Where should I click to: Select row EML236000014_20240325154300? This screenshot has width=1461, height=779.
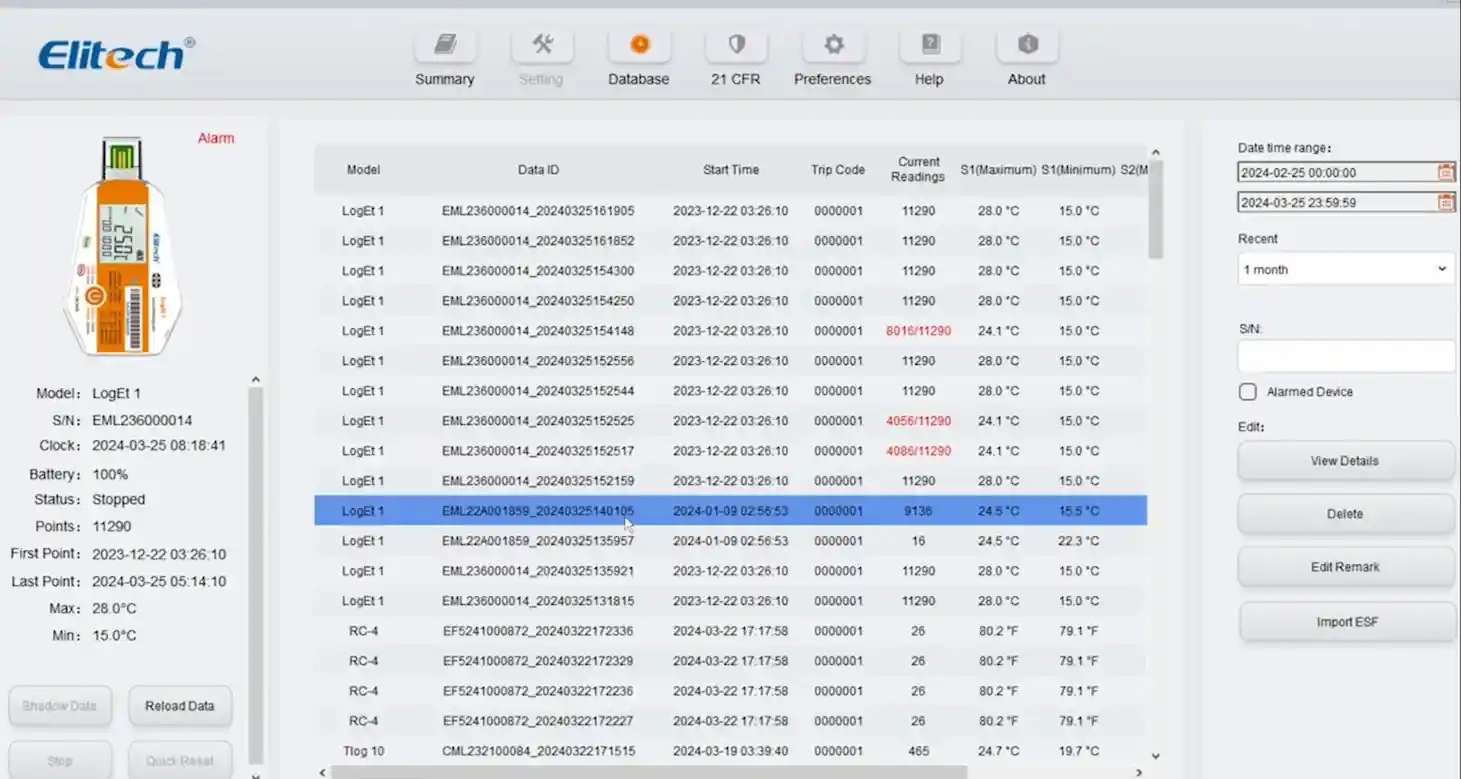[x=731, y=271]
